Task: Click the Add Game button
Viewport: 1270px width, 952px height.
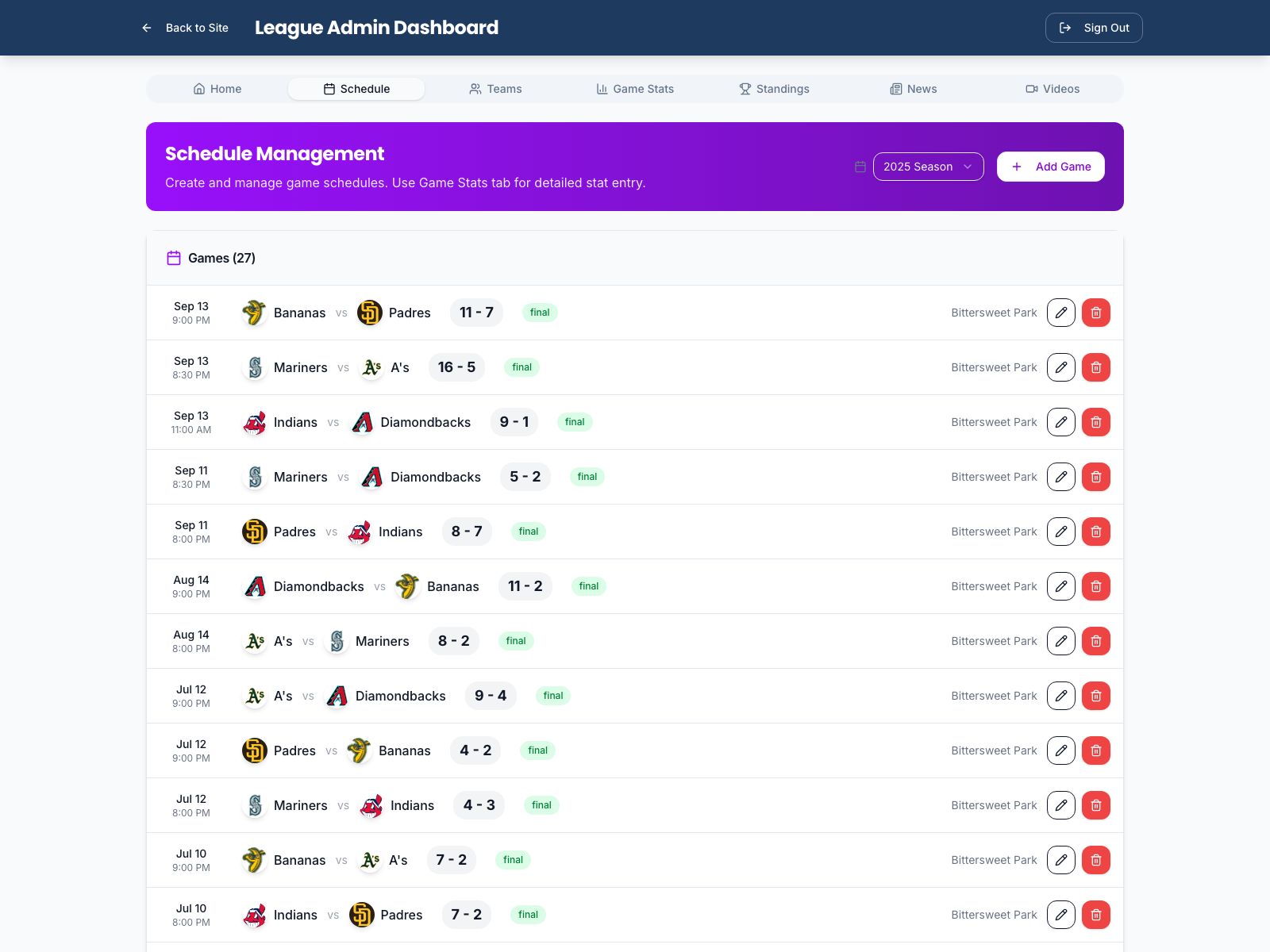Action: click(x=1050, y=167)
